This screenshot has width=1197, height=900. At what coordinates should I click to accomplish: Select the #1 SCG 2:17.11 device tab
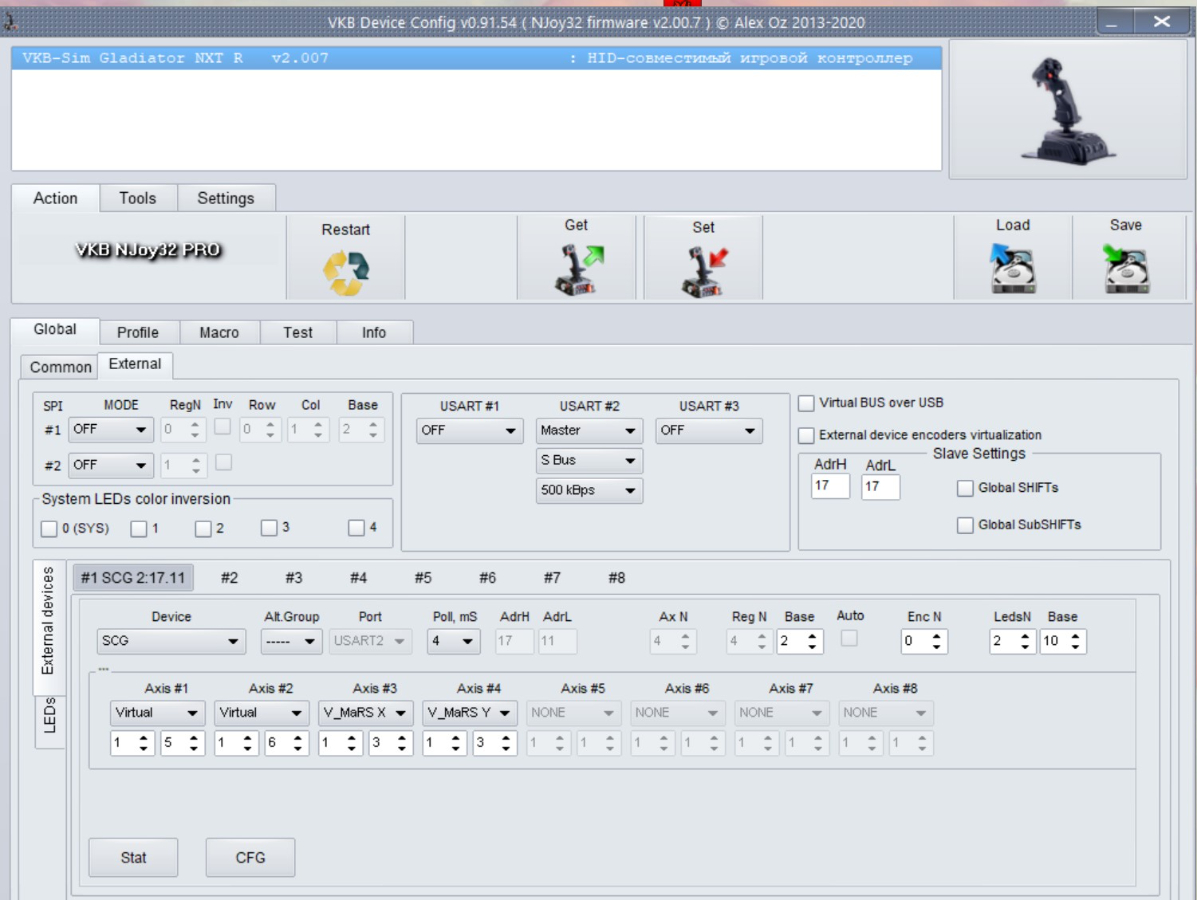[134, 578]
